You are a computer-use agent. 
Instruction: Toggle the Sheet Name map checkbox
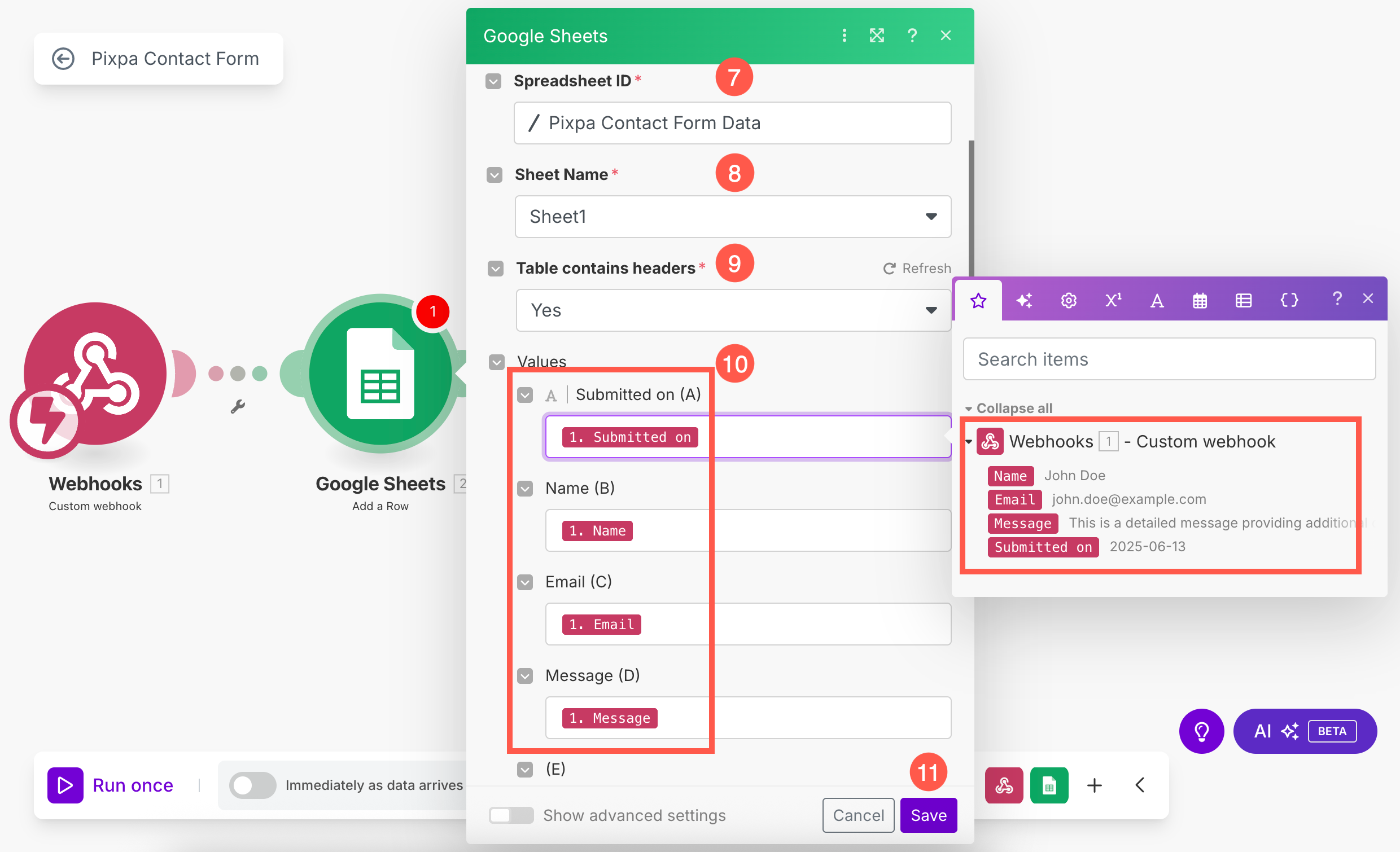coord(495,175)
